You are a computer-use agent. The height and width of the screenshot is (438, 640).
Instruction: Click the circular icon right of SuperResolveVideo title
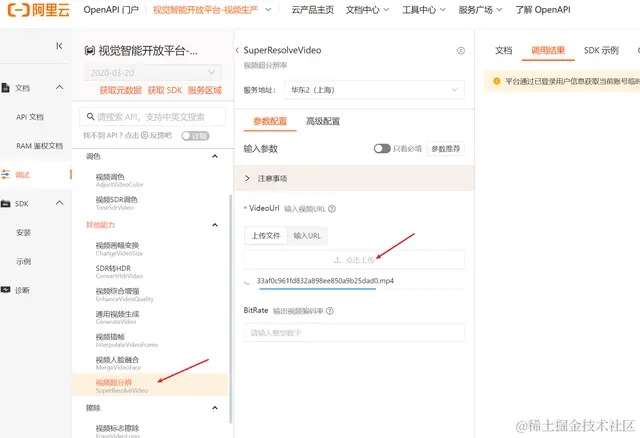coord(461,51)
